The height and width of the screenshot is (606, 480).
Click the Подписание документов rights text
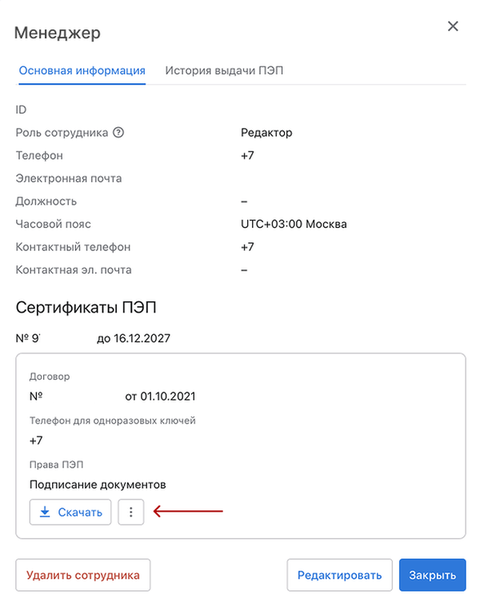(98, 485)
